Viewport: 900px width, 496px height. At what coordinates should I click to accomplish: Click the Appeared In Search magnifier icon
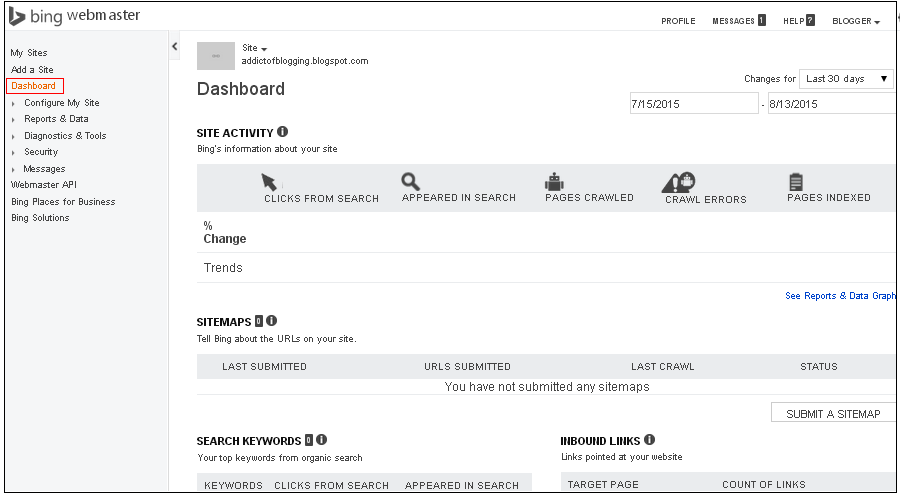tap(410, 181)
